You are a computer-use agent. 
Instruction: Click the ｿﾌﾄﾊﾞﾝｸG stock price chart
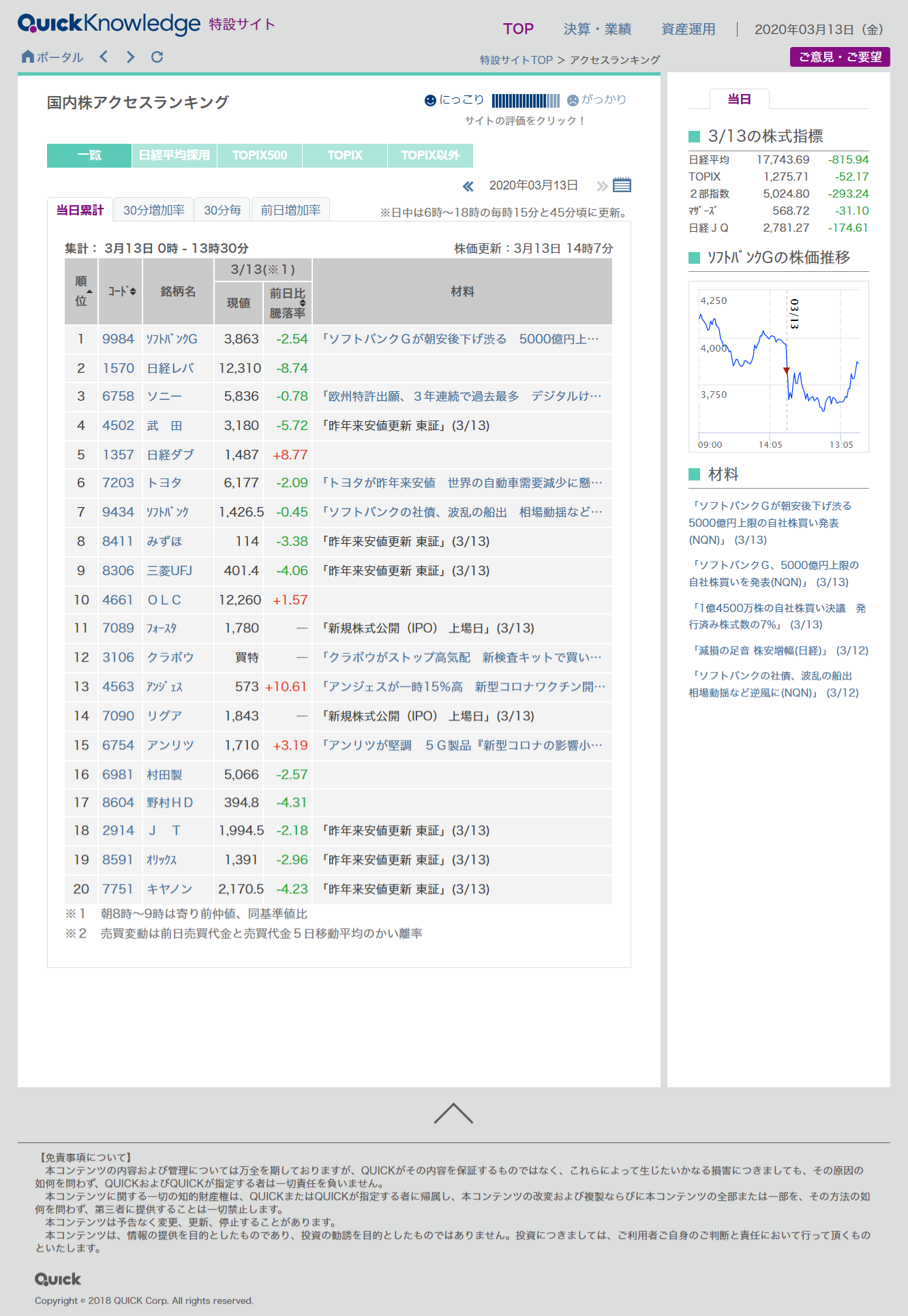pos(778,367)
